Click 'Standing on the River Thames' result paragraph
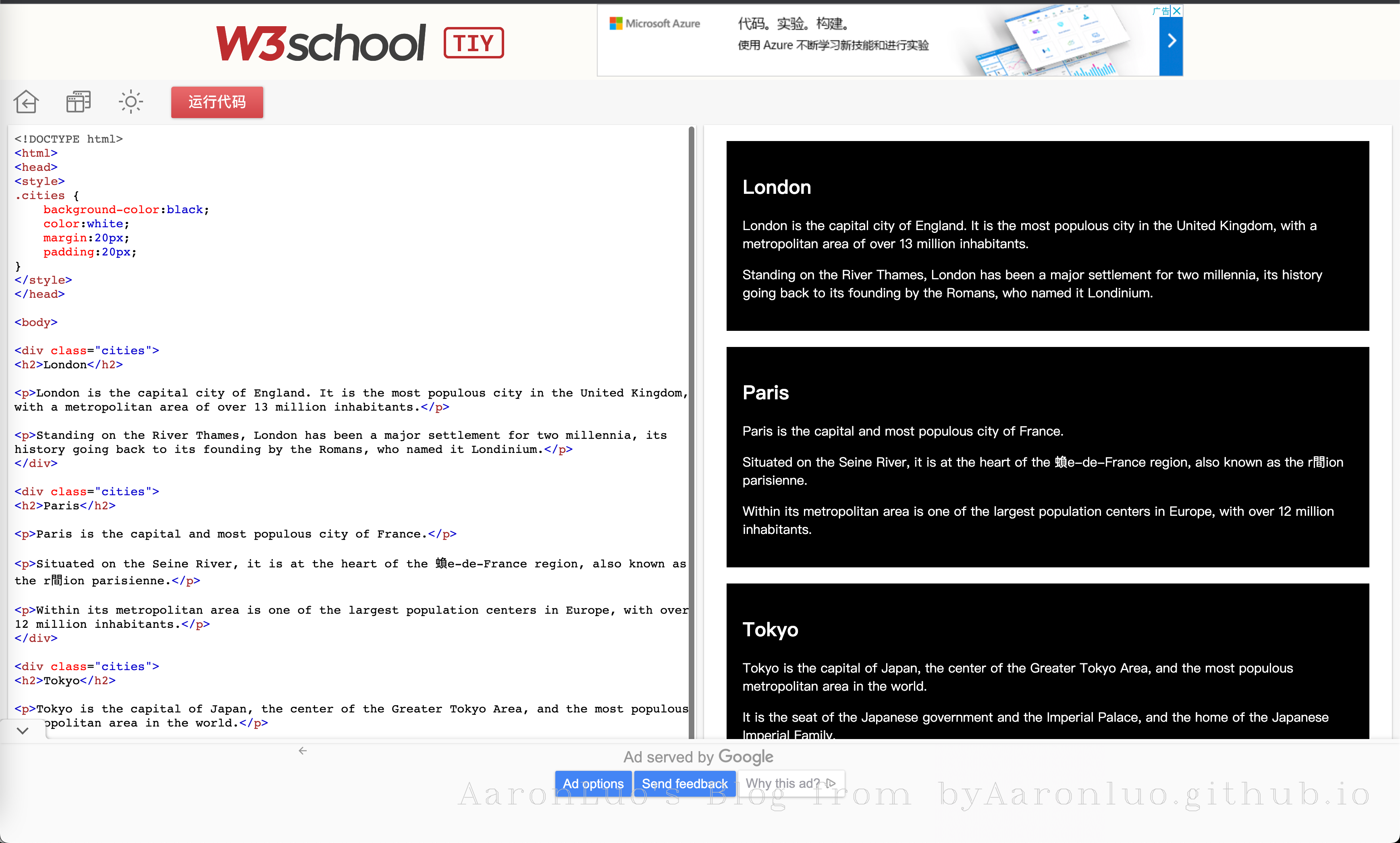This screenshot has width=1400, height=843. (x=1032, y=284)
